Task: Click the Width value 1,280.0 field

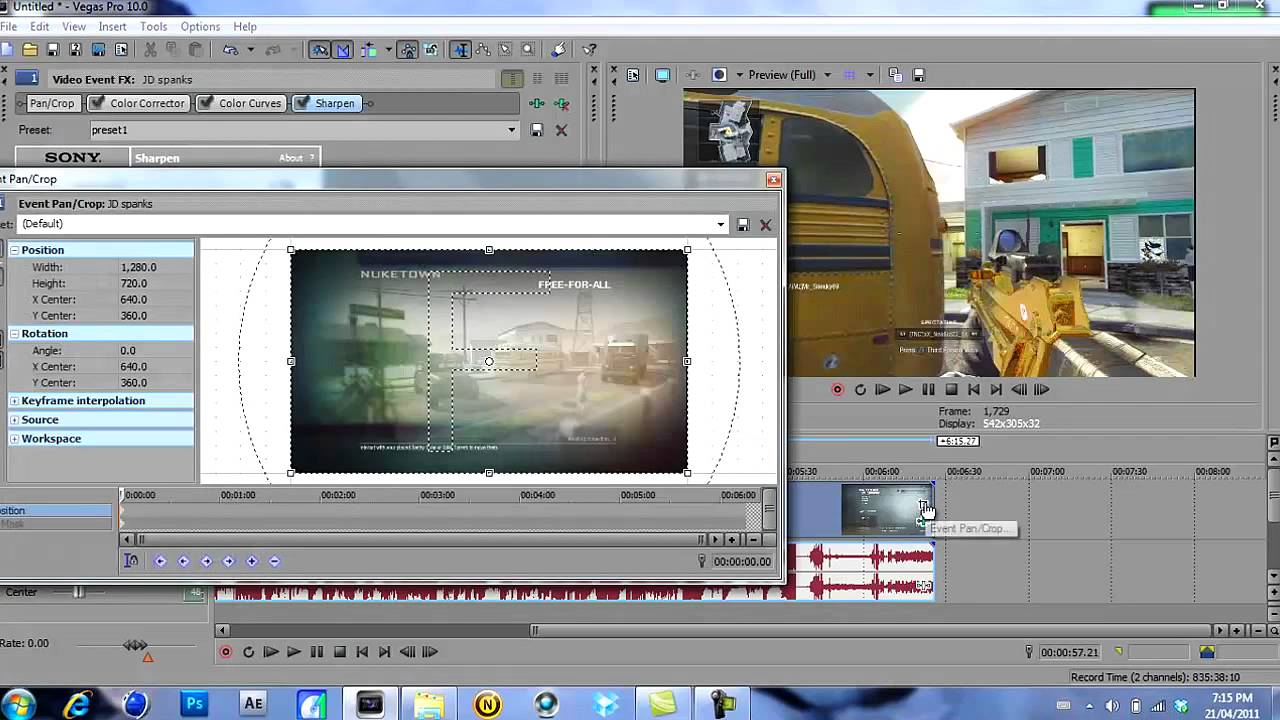Action: pyautogui.click(x=155, y=267)
